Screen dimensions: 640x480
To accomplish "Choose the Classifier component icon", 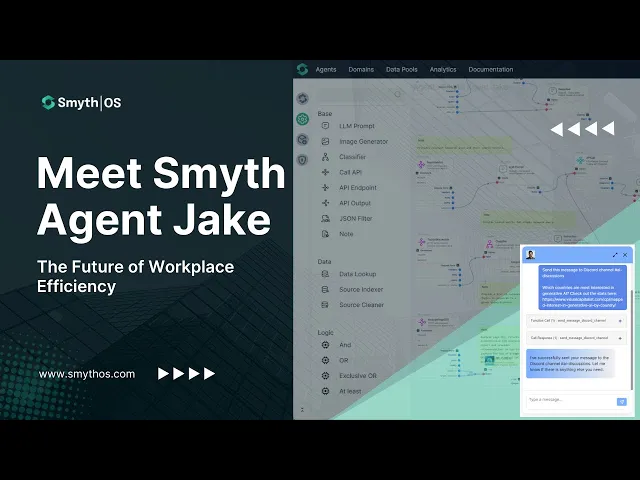I will (325, 157).
